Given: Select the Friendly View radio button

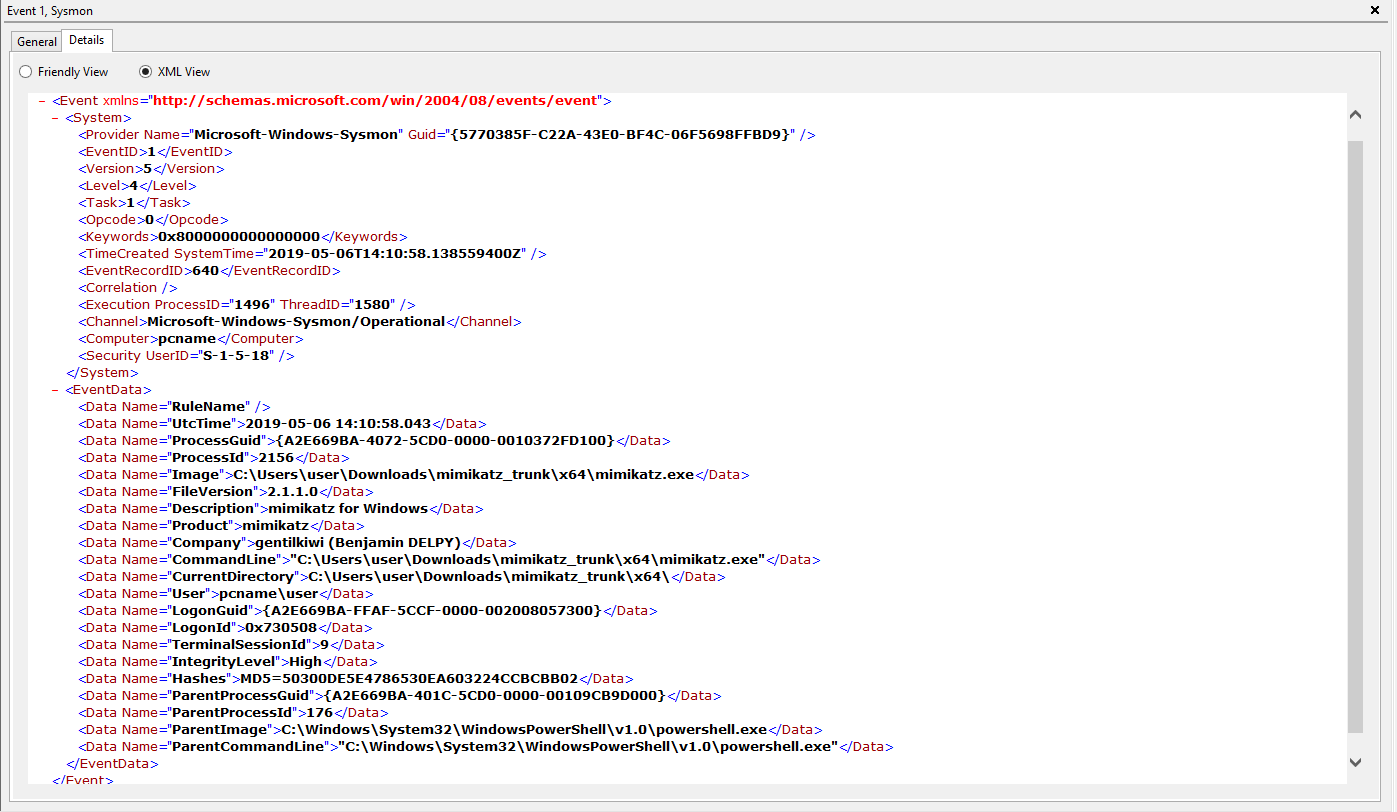Looking at the screenshot, I should [x=64, y=72].
